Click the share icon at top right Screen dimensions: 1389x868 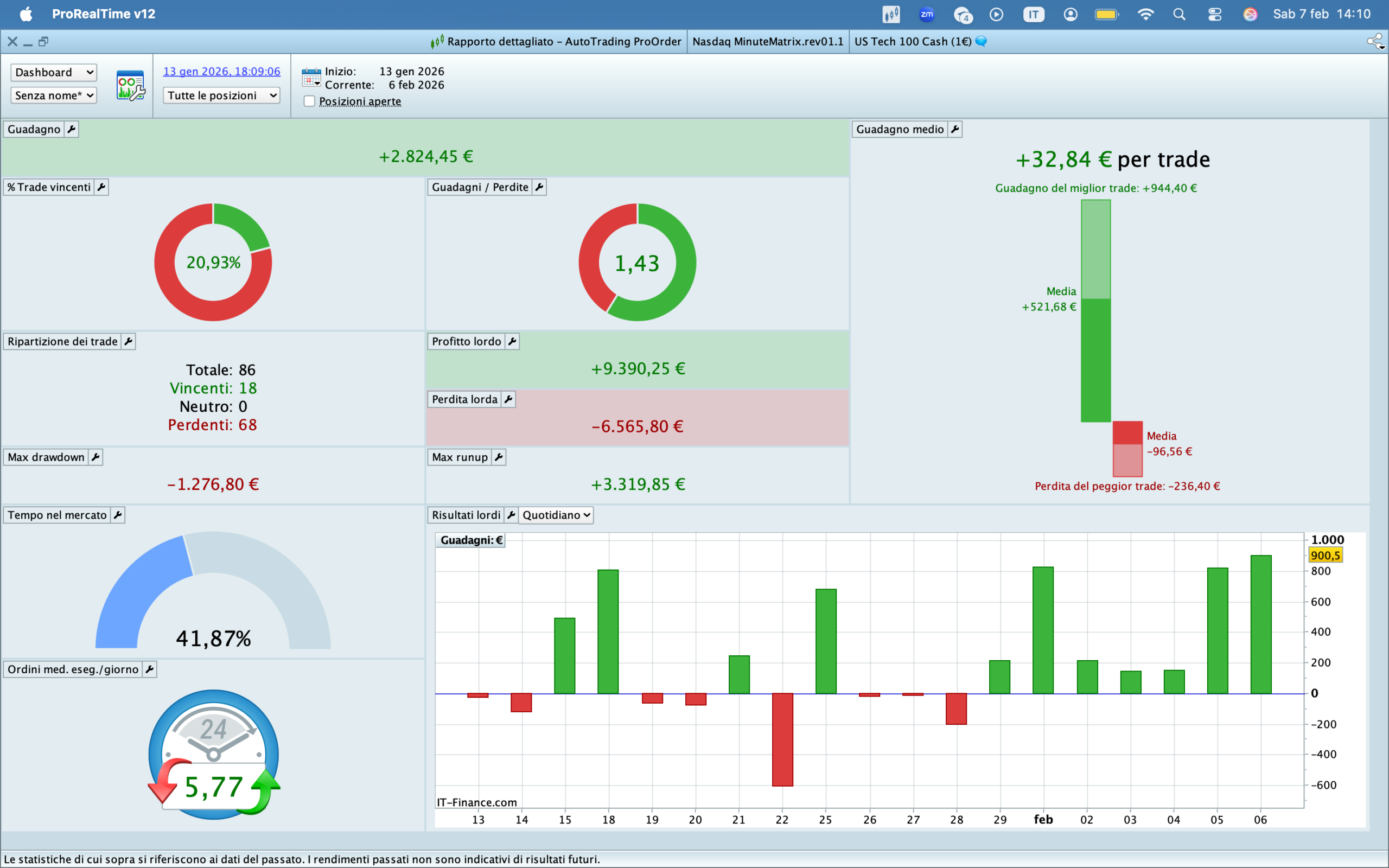1375,41
